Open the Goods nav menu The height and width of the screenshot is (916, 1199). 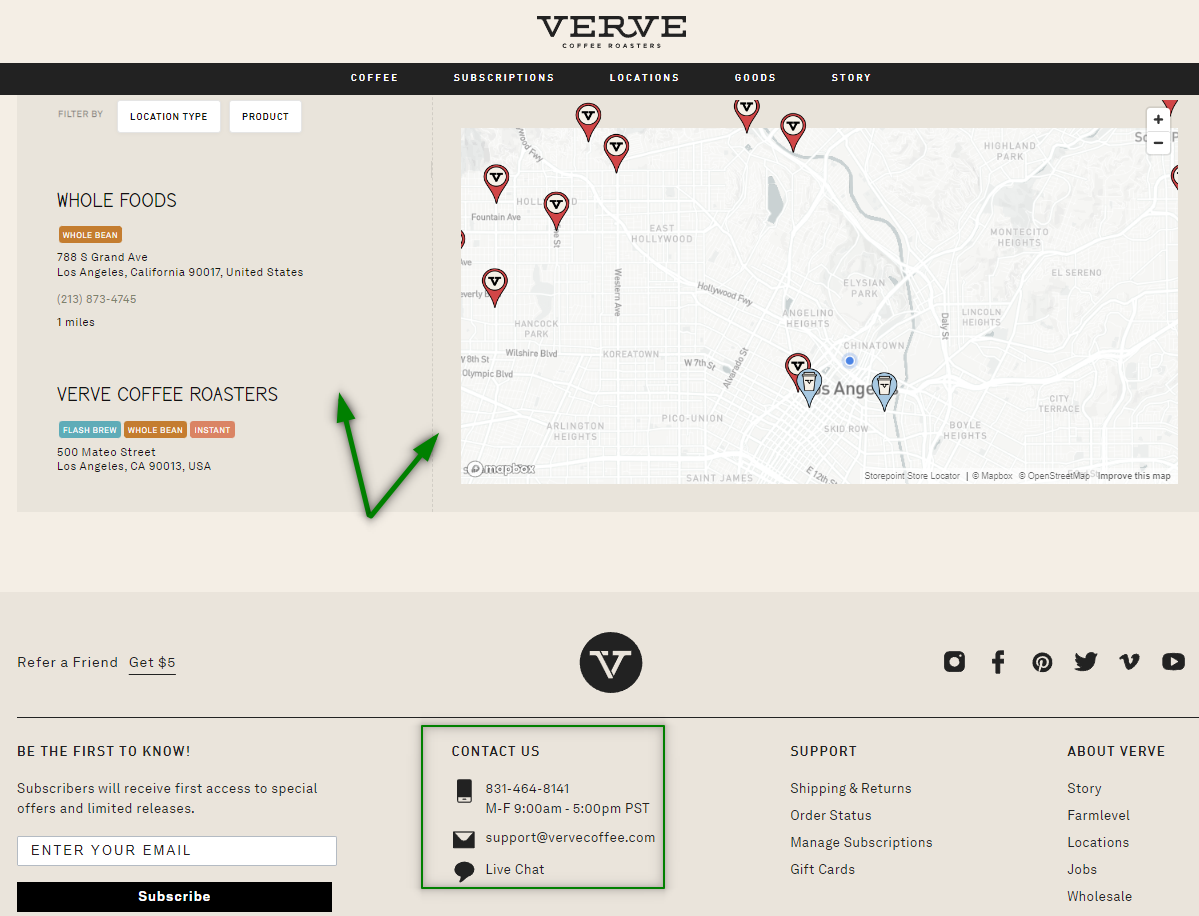755,78
